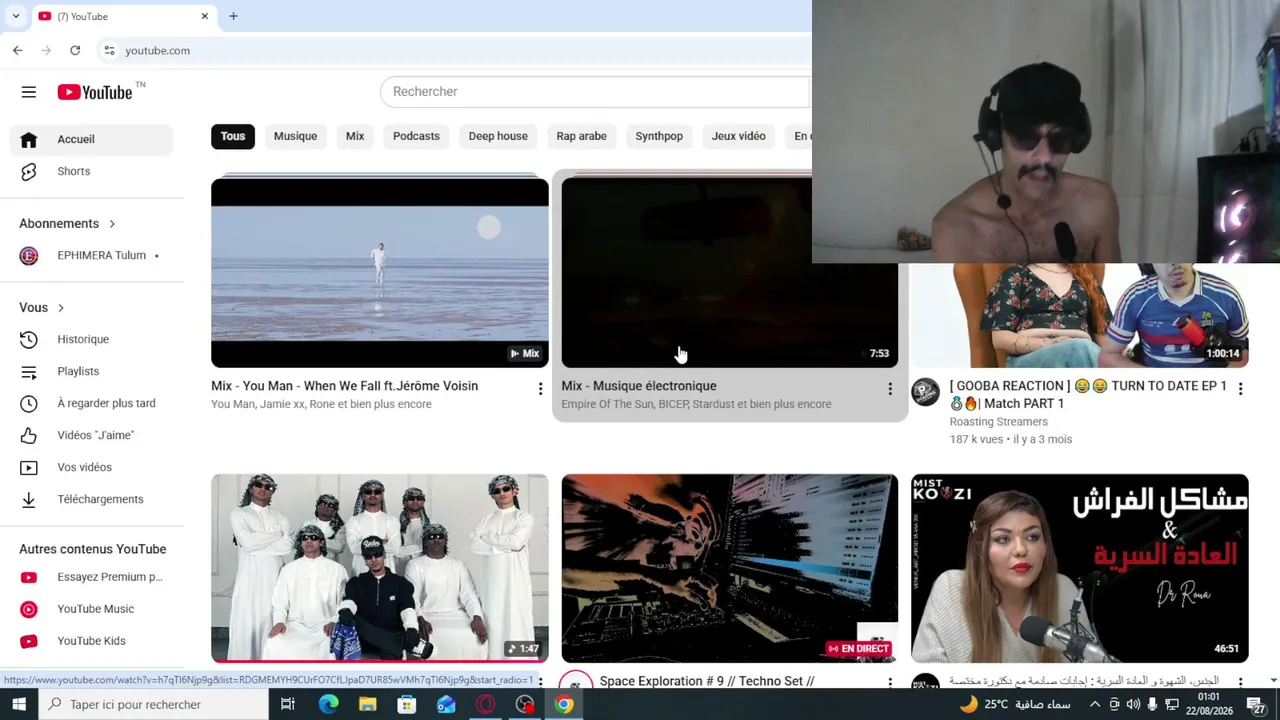
Task: Open options menu for Musique électronique mix
Action: [890, 388]
